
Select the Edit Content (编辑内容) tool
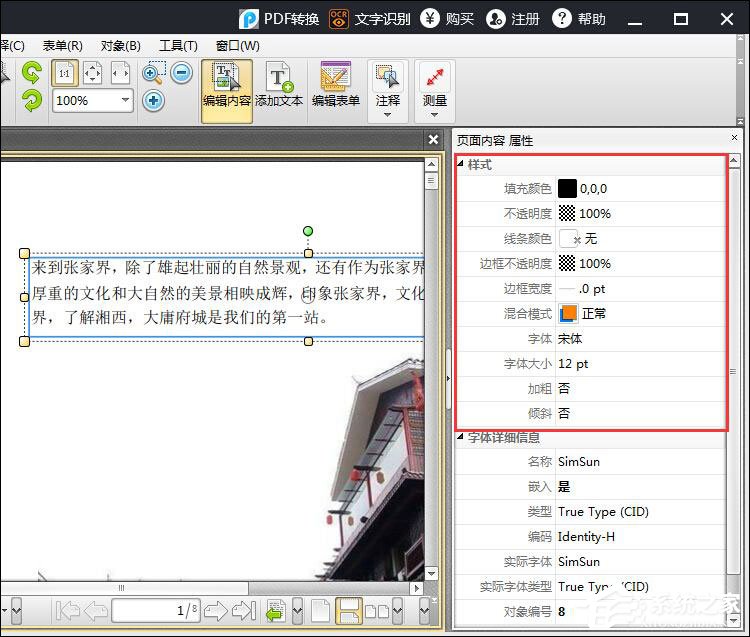[x=227, y=86]
